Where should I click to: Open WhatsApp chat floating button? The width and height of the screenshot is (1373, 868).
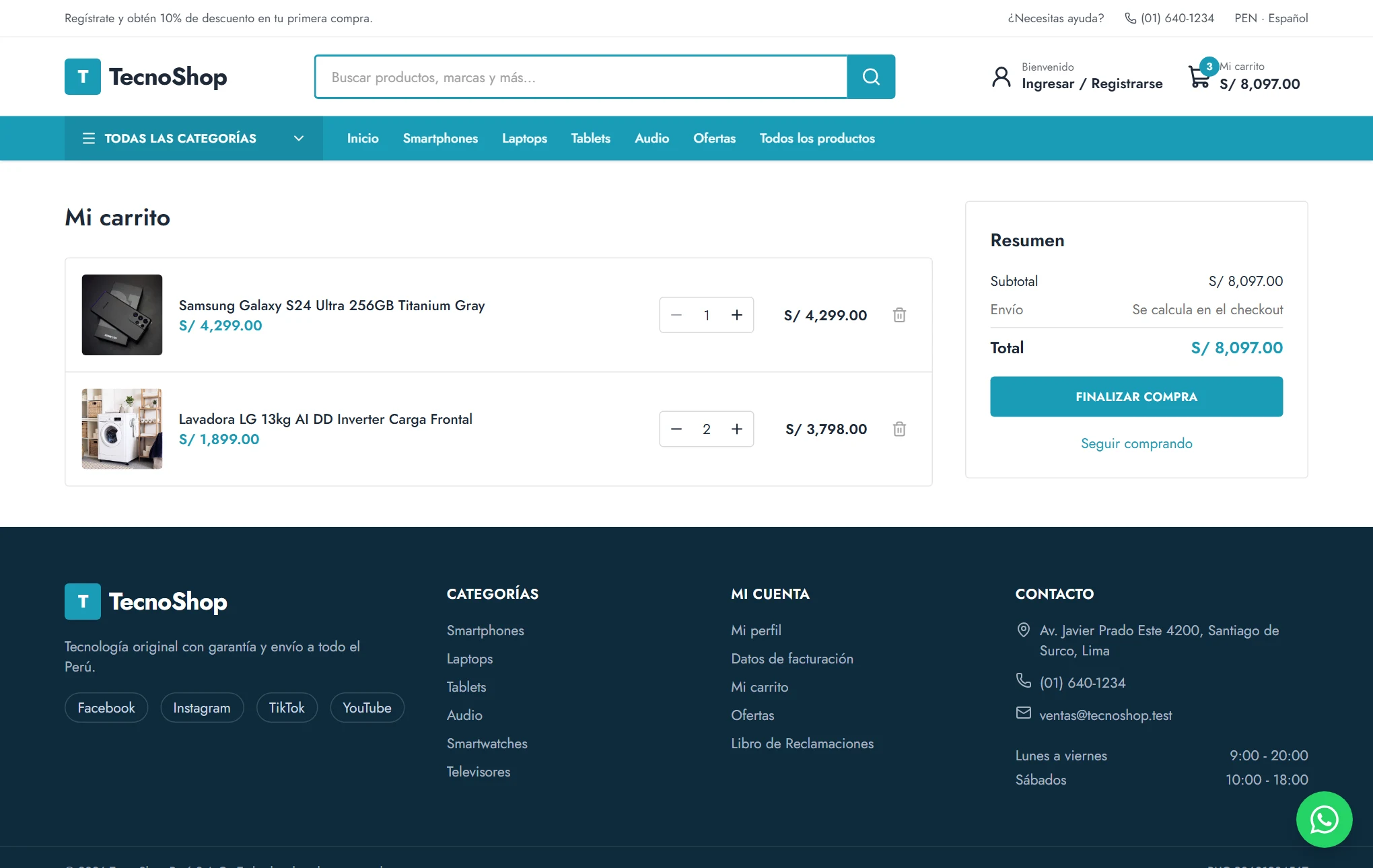pos(1324,819)
